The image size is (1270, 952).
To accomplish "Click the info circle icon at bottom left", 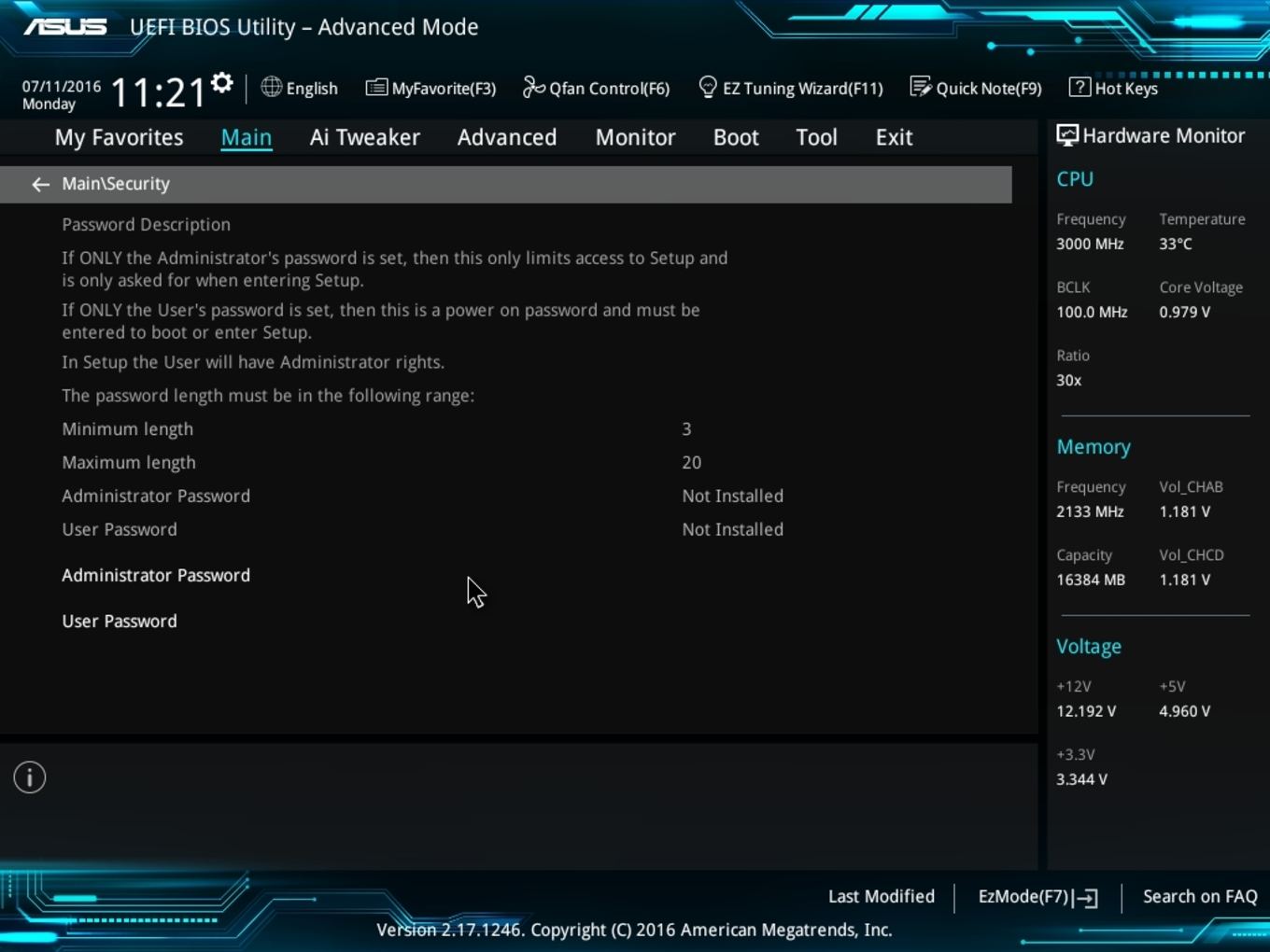I will point(30,777).
